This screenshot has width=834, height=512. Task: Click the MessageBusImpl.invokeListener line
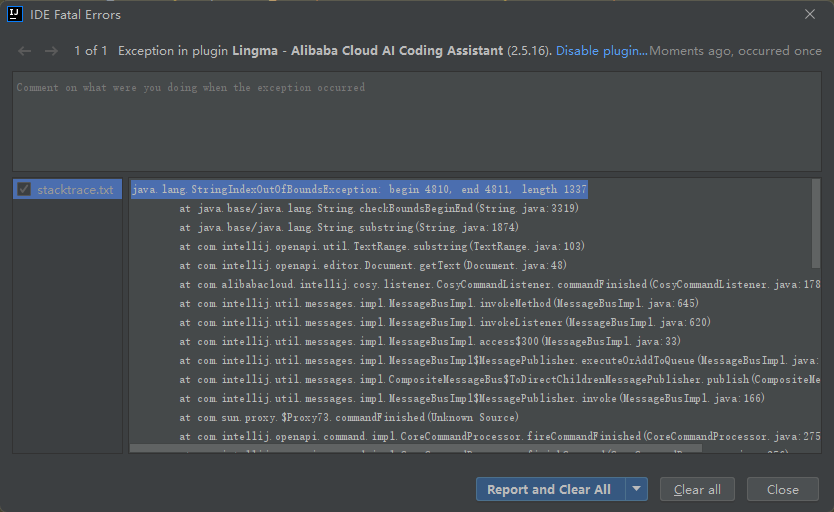click(x=445, y=322)
